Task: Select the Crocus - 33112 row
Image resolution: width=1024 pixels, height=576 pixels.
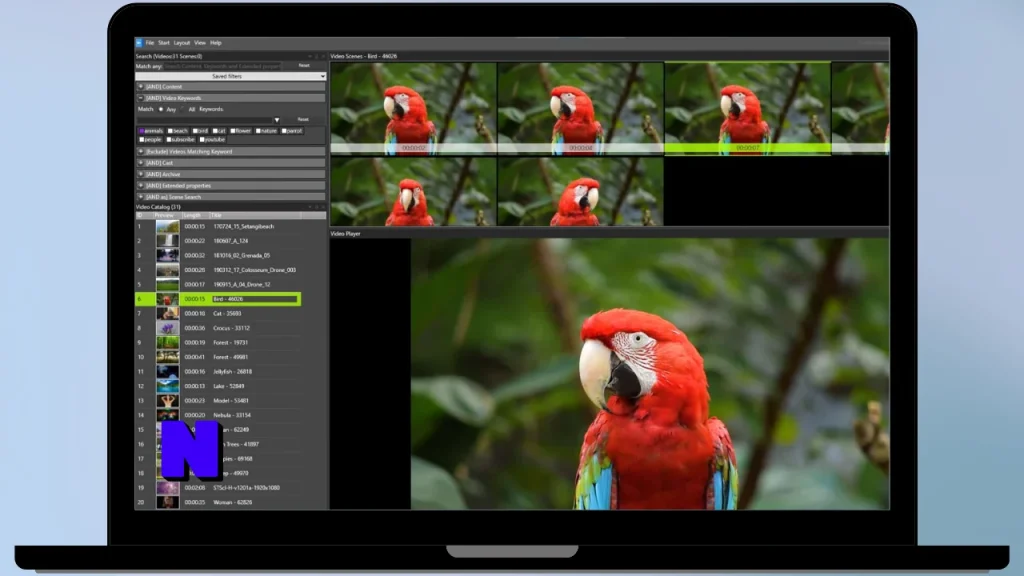Action: click(218, 328)
